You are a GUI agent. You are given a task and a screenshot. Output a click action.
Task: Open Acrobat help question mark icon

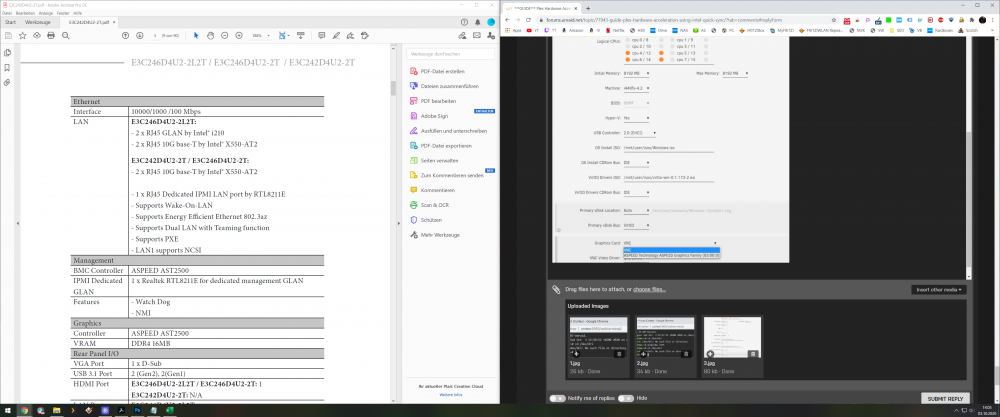click(x=464, y=22)
